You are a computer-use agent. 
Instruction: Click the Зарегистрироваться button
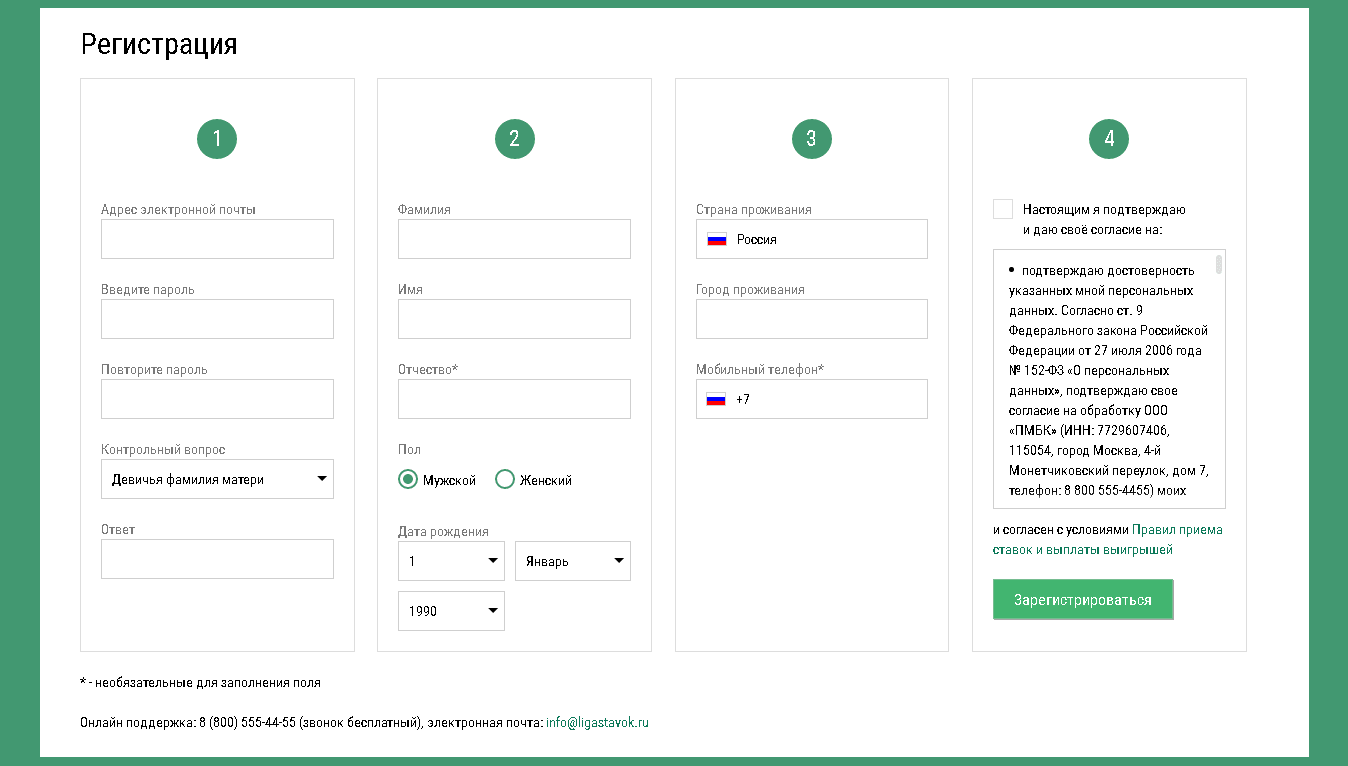[1083, 600]
